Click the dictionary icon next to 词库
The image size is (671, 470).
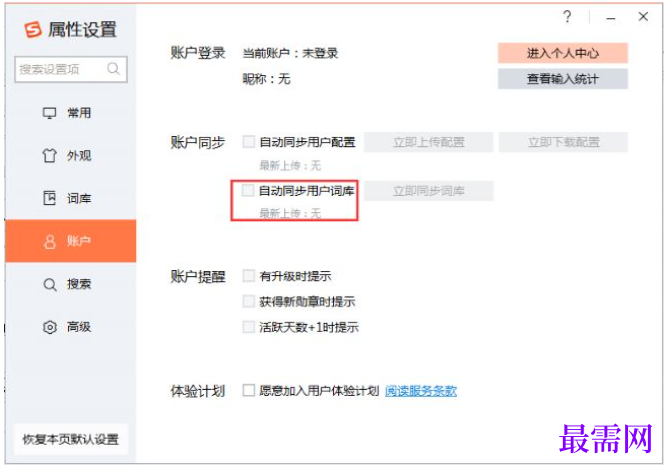(x=49, y=198)
